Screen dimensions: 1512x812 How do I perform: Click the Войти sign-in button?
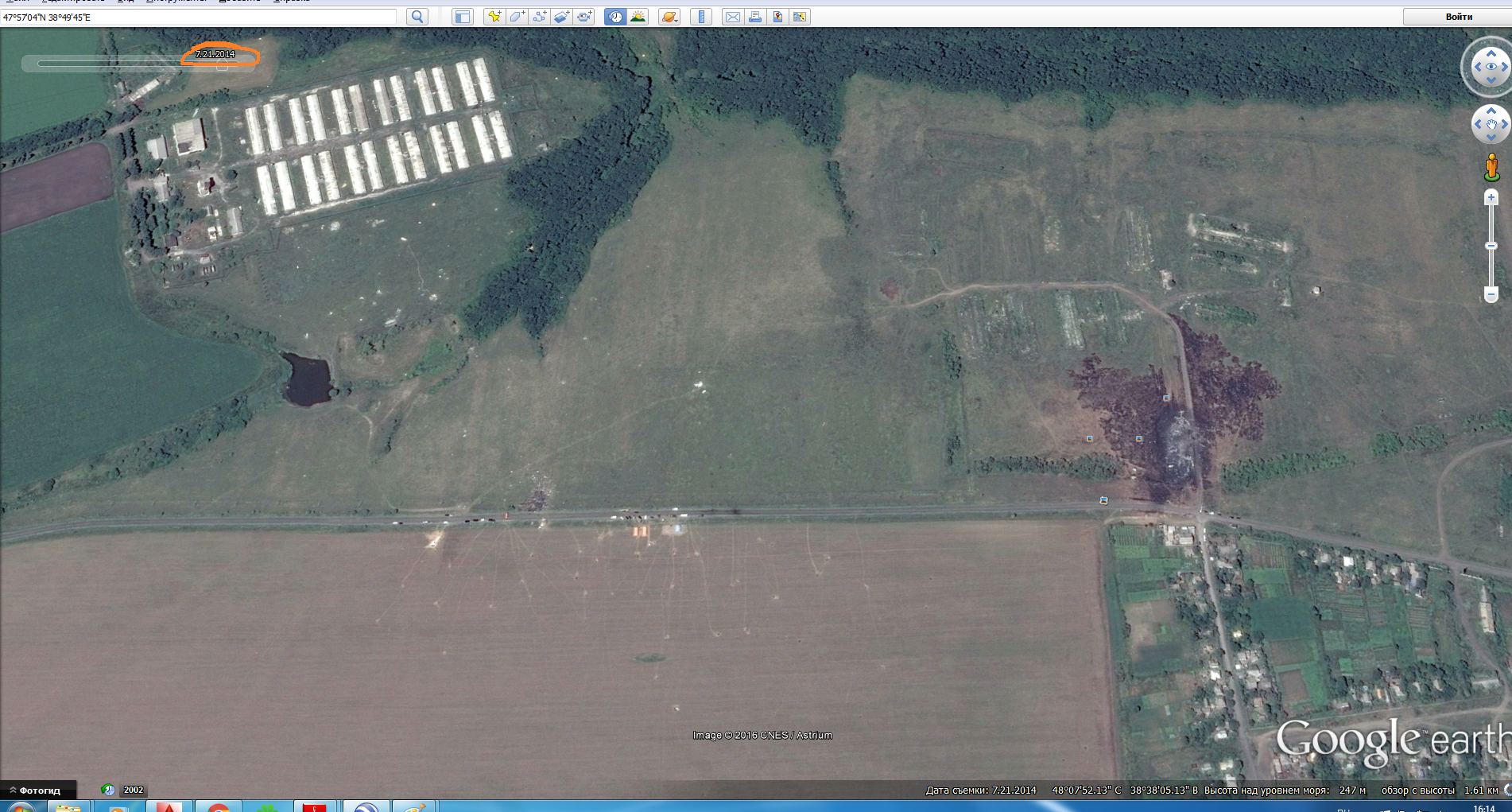[1458, 17]
